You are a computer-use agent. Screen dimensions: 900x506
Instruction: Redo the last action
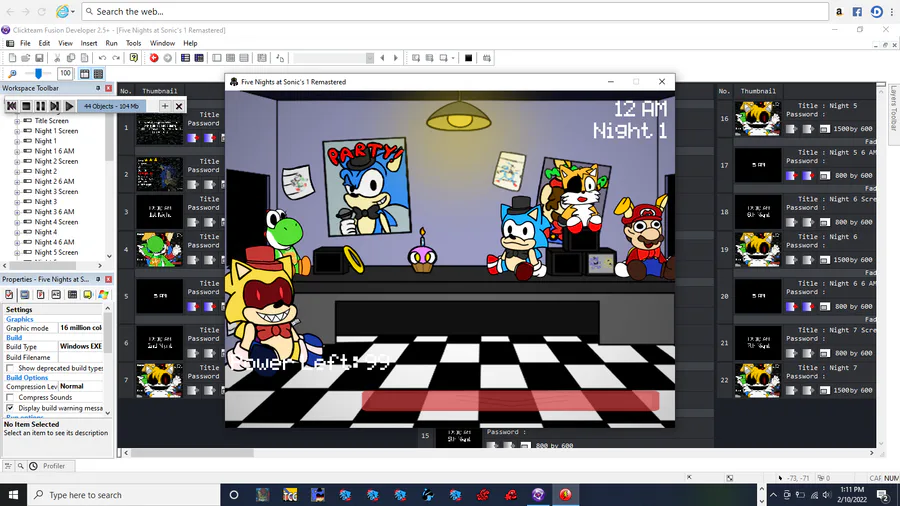(x=116, y=58)
